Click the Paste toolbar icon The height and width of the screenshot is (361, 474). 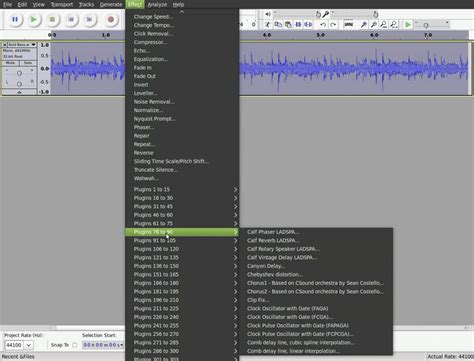point(288,24)
